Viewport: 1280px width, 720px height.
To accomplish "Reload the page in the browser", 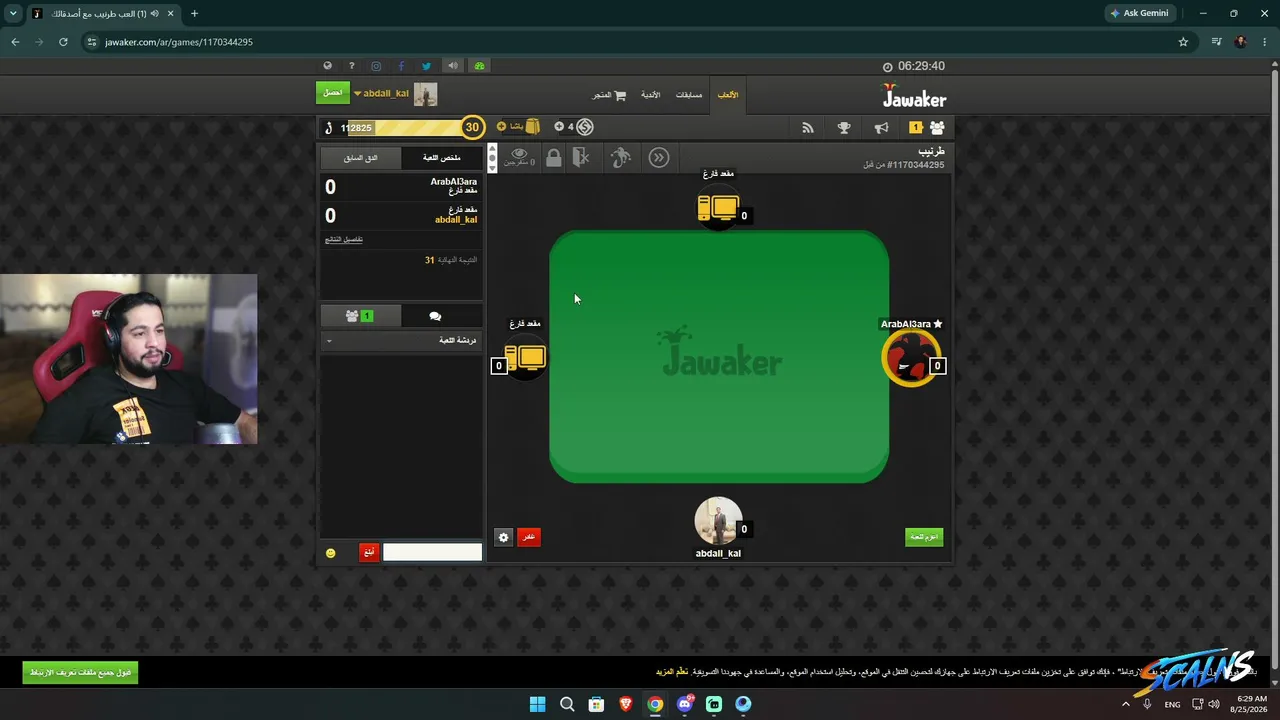I will [x=63, y=42].
